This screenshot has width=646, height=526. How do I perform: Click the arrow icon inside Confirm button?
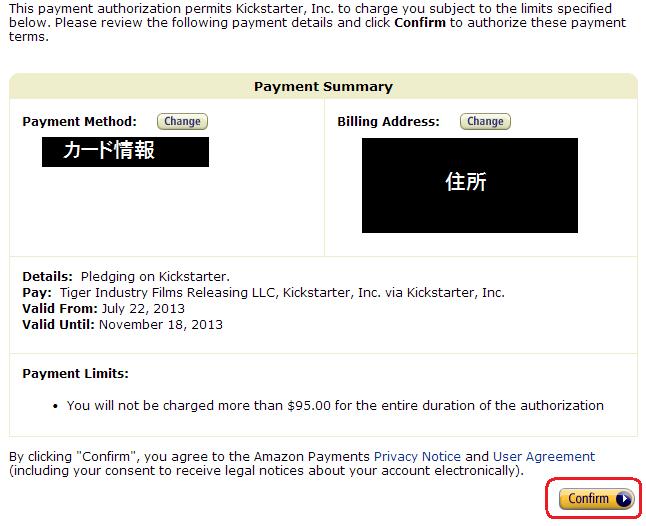624,499
